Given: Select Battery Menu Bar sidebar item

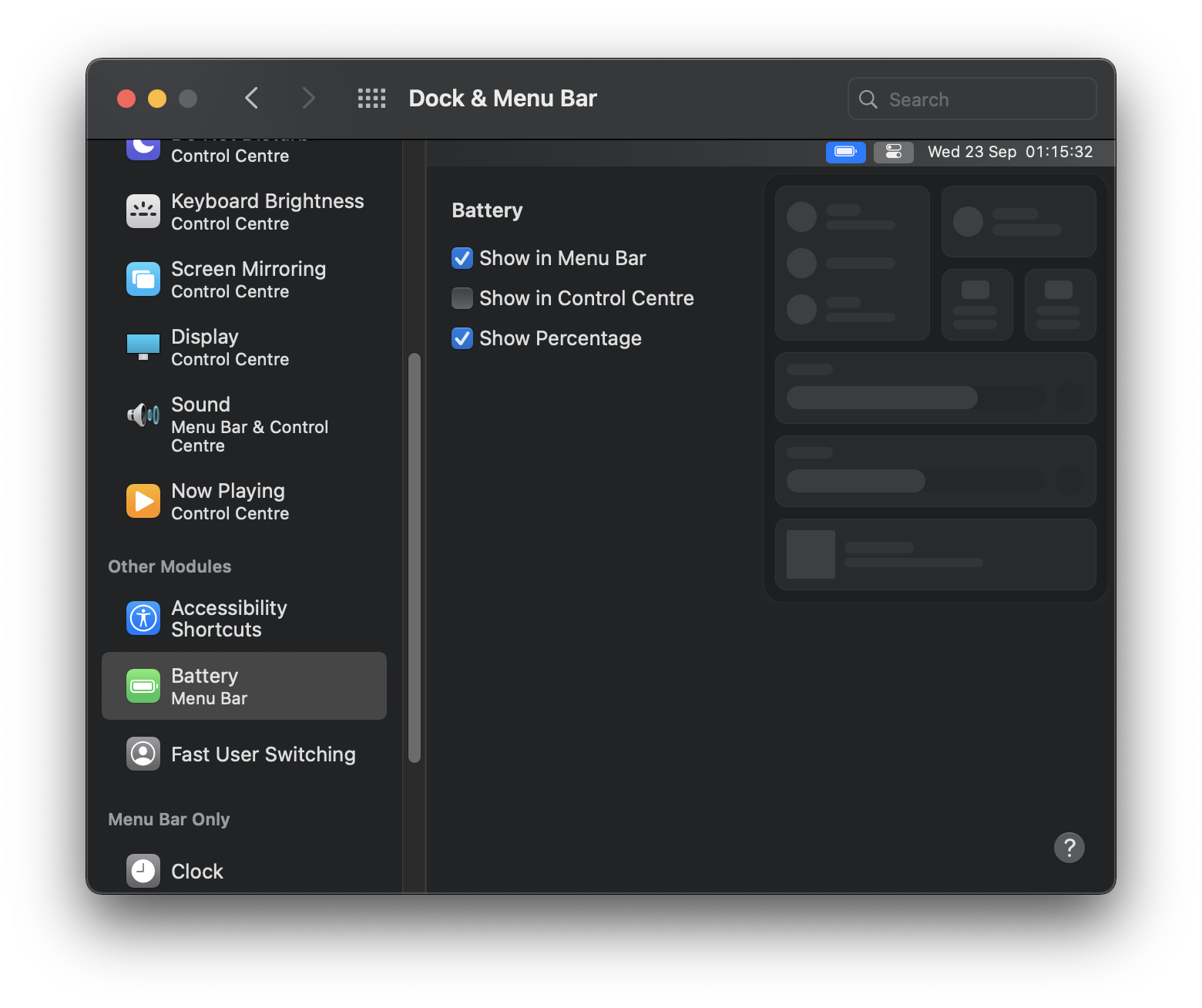Looking at the screenshot, I should click(244, 686).
